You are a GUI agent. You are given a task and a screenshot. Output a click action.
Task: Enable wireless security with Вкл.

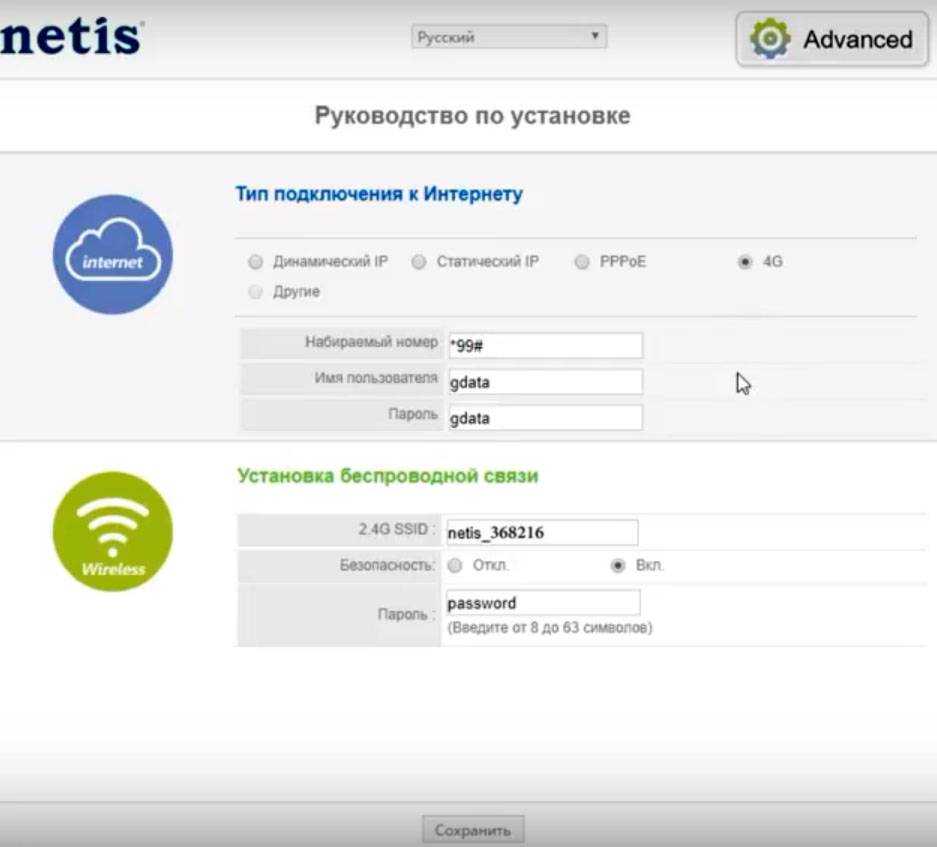[618, 565]
